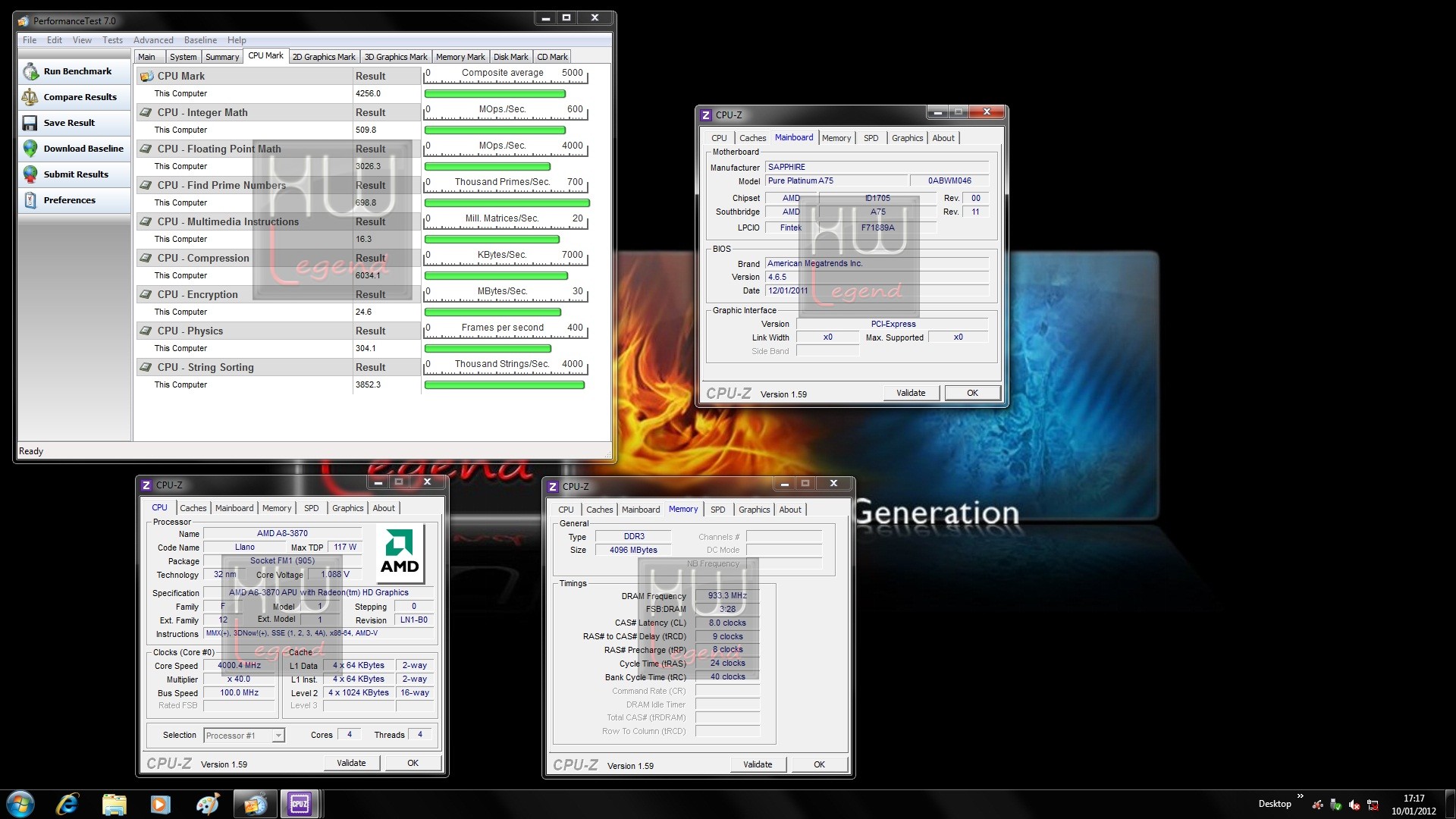Click OK in the Memory CPU-Z window
This screenshot has width=1456, height=819.
click(819, 764)
